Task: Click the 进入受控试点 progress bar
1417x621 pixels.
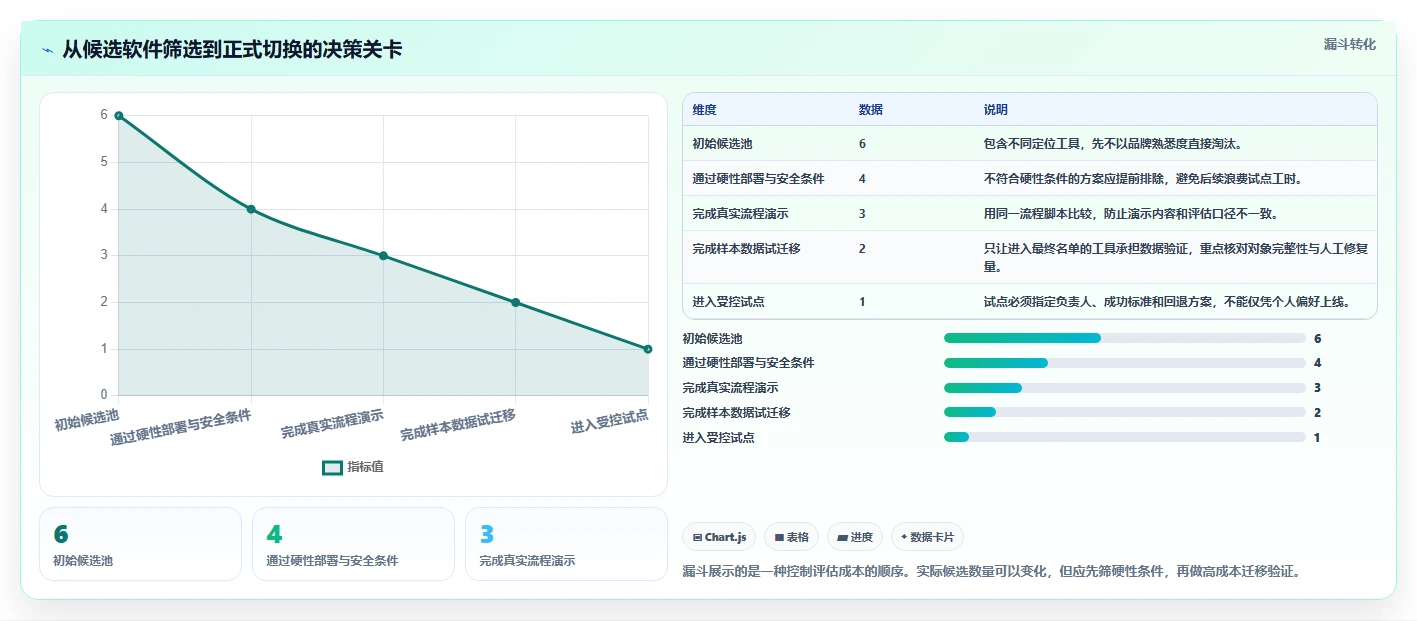Action: tap(1125, 437)
